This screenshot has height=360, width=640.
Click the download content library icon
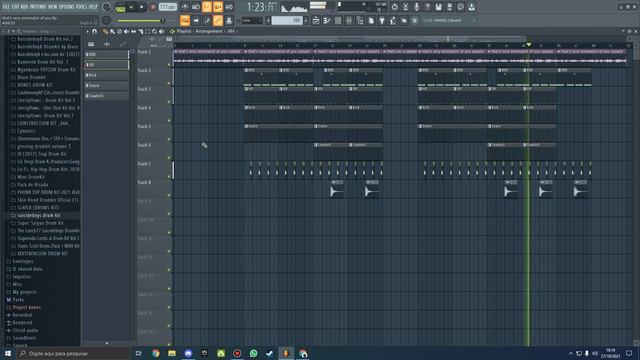coord(472,7)
